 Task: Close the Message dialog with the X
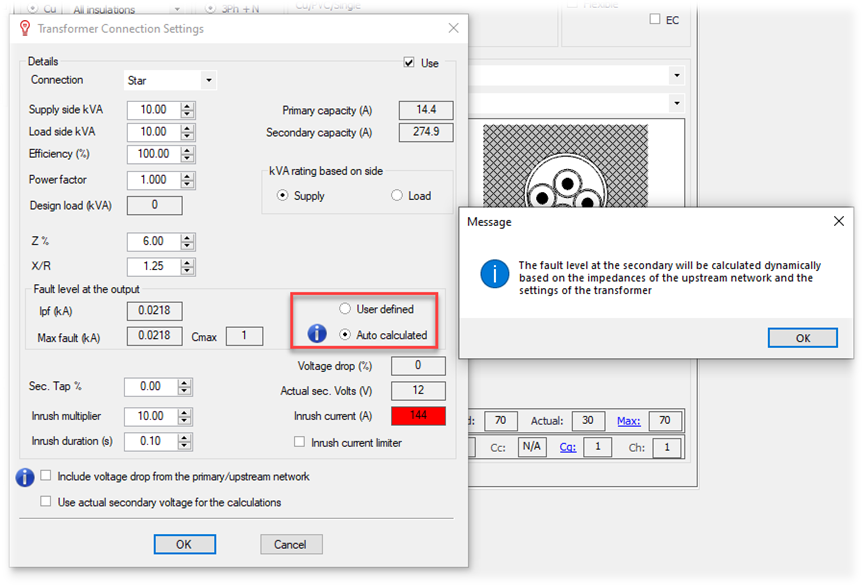click(839, 221)
